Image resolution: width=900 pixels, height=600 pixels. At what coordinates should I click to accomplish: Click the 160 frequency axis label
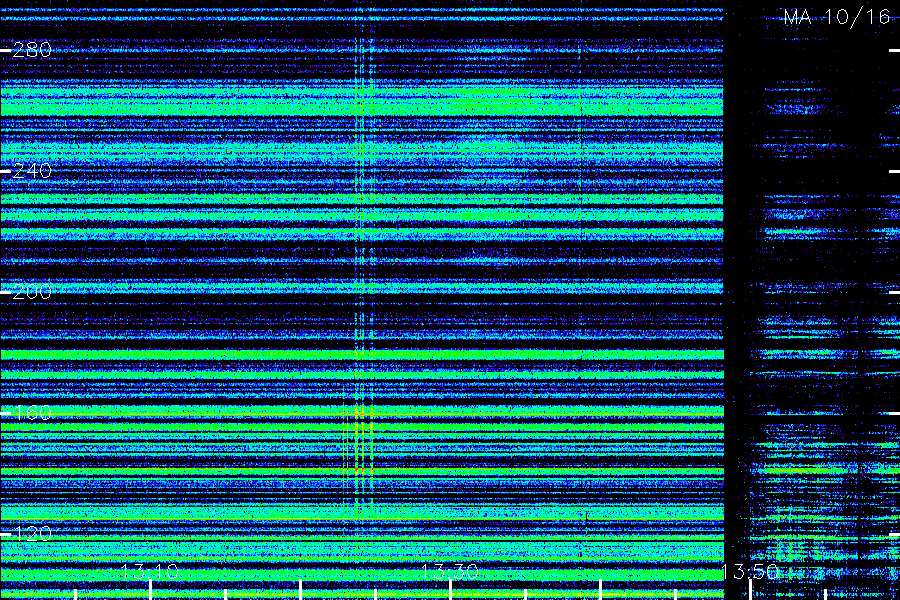[x=32, y=413]
